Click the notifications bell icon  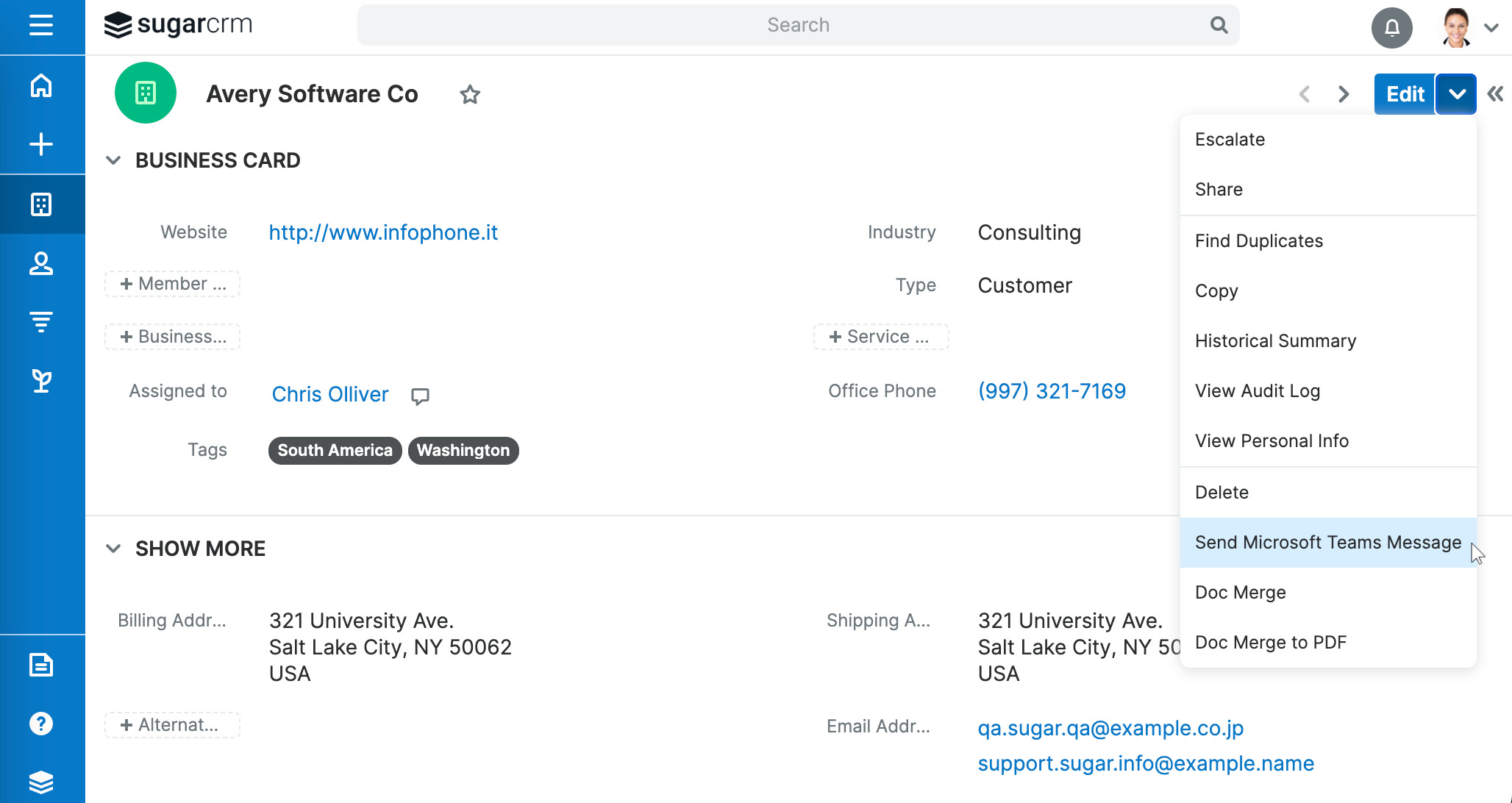coord(1392,28)
